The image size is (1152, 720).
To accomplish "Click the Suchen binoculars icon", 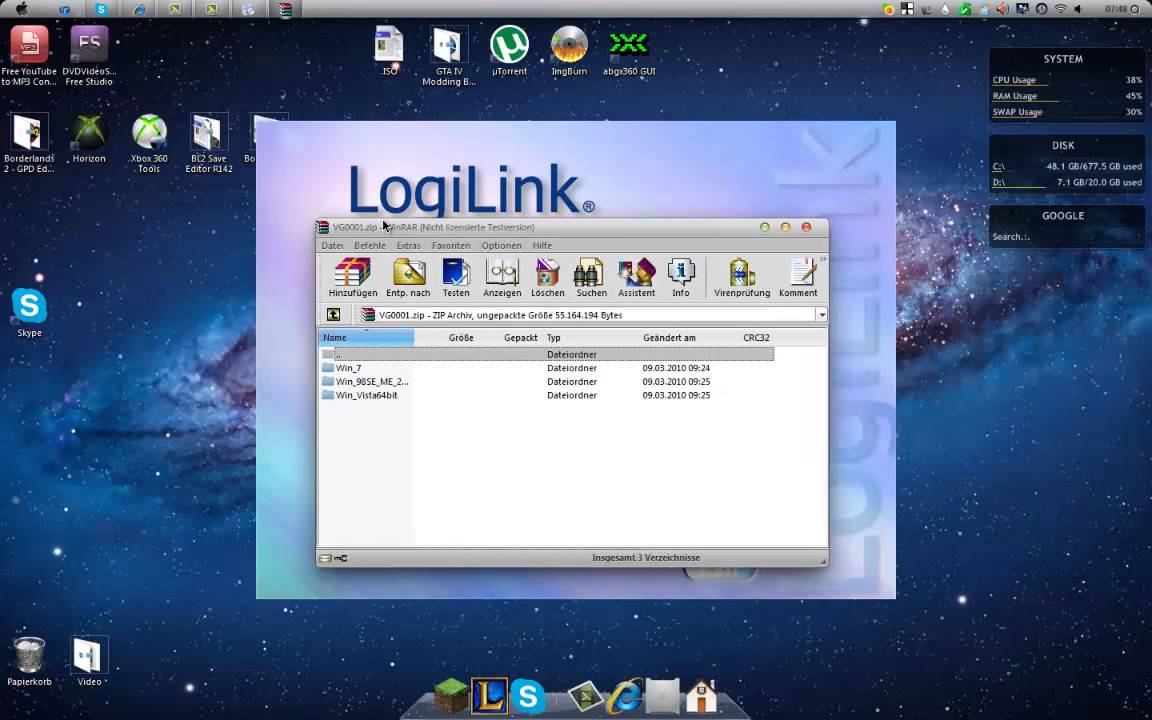I will coord(591,278).
